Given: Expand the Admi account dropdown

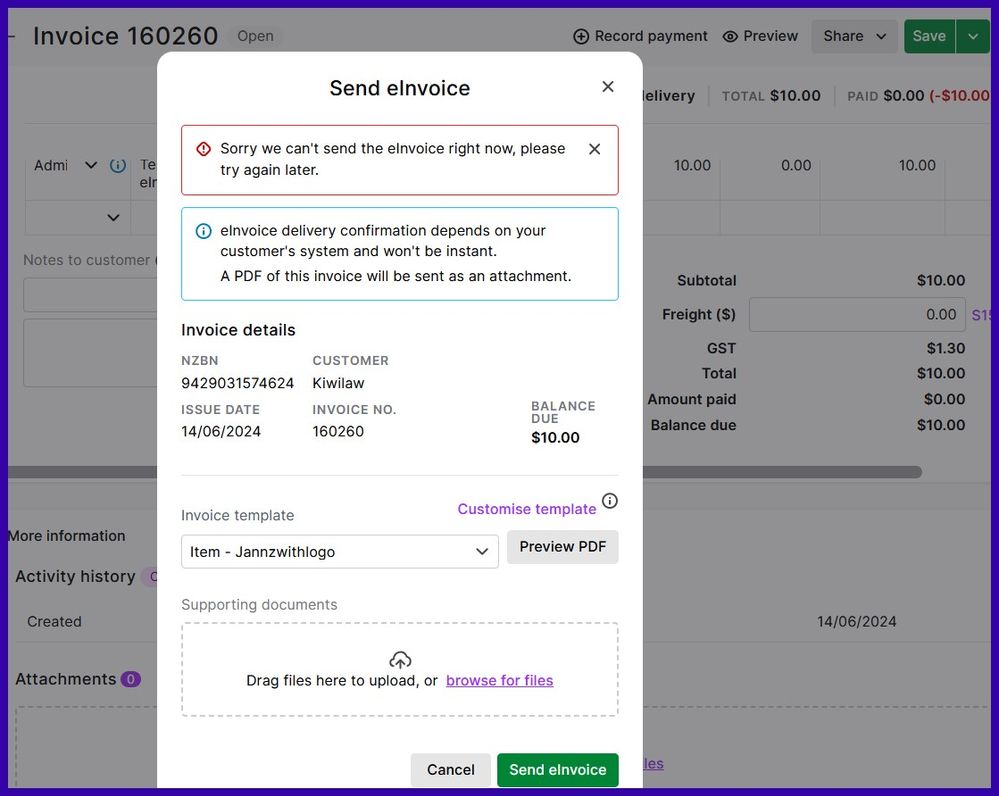Looking at the screenshot, I should [x=91, y=165].
